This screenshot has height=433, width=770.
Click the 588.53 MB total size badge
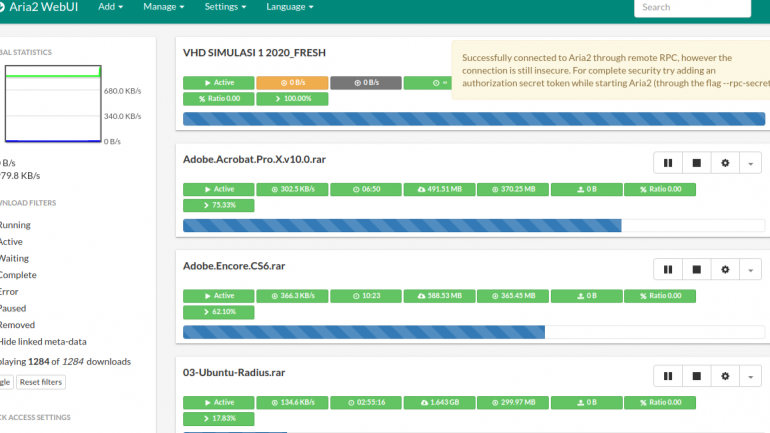pyautogui.click(x=440, y=296)
